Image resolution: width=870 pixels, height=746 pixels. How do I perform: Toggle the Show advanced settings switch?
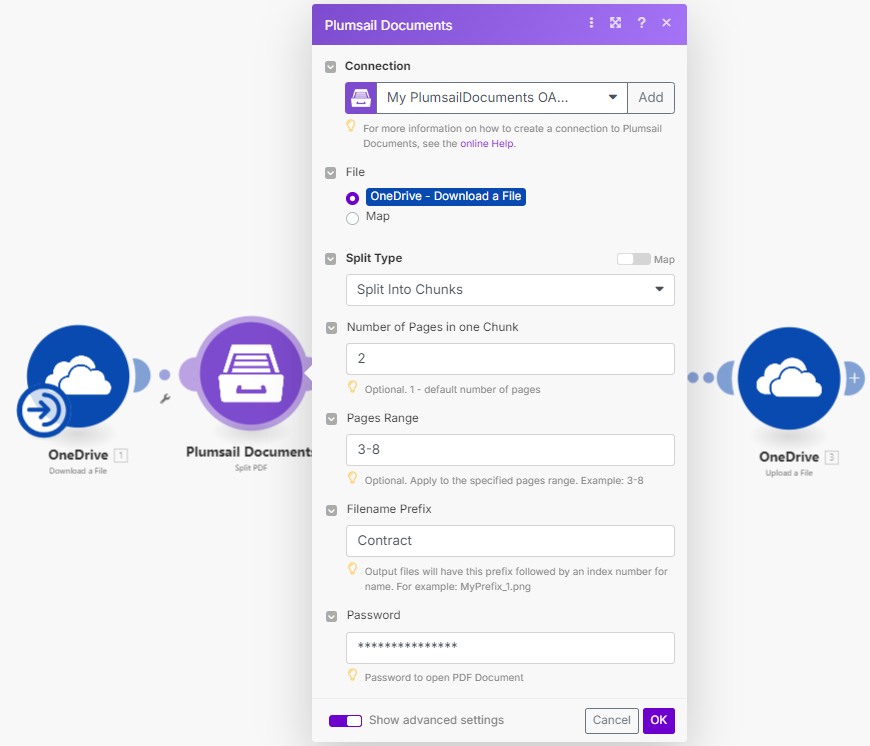click(345, 720)
